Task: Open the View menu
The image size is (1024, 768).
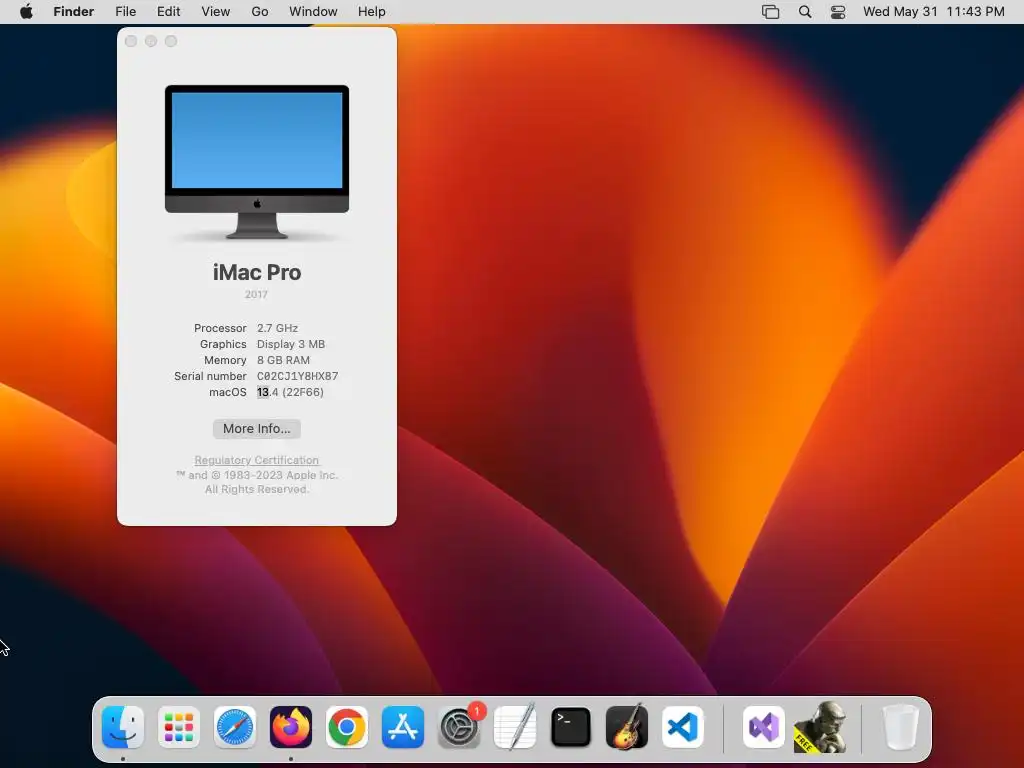Action: 216,12
